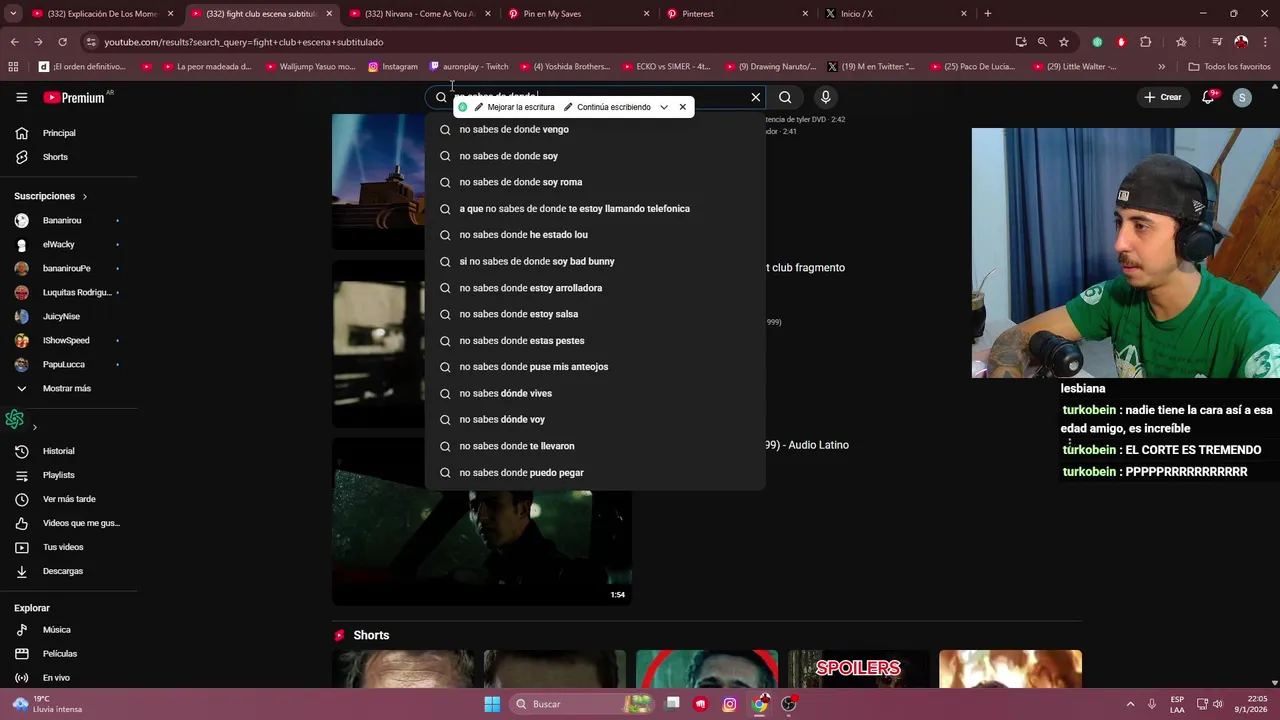
Task: Open a new browser tab
Action: click(988, 14)
